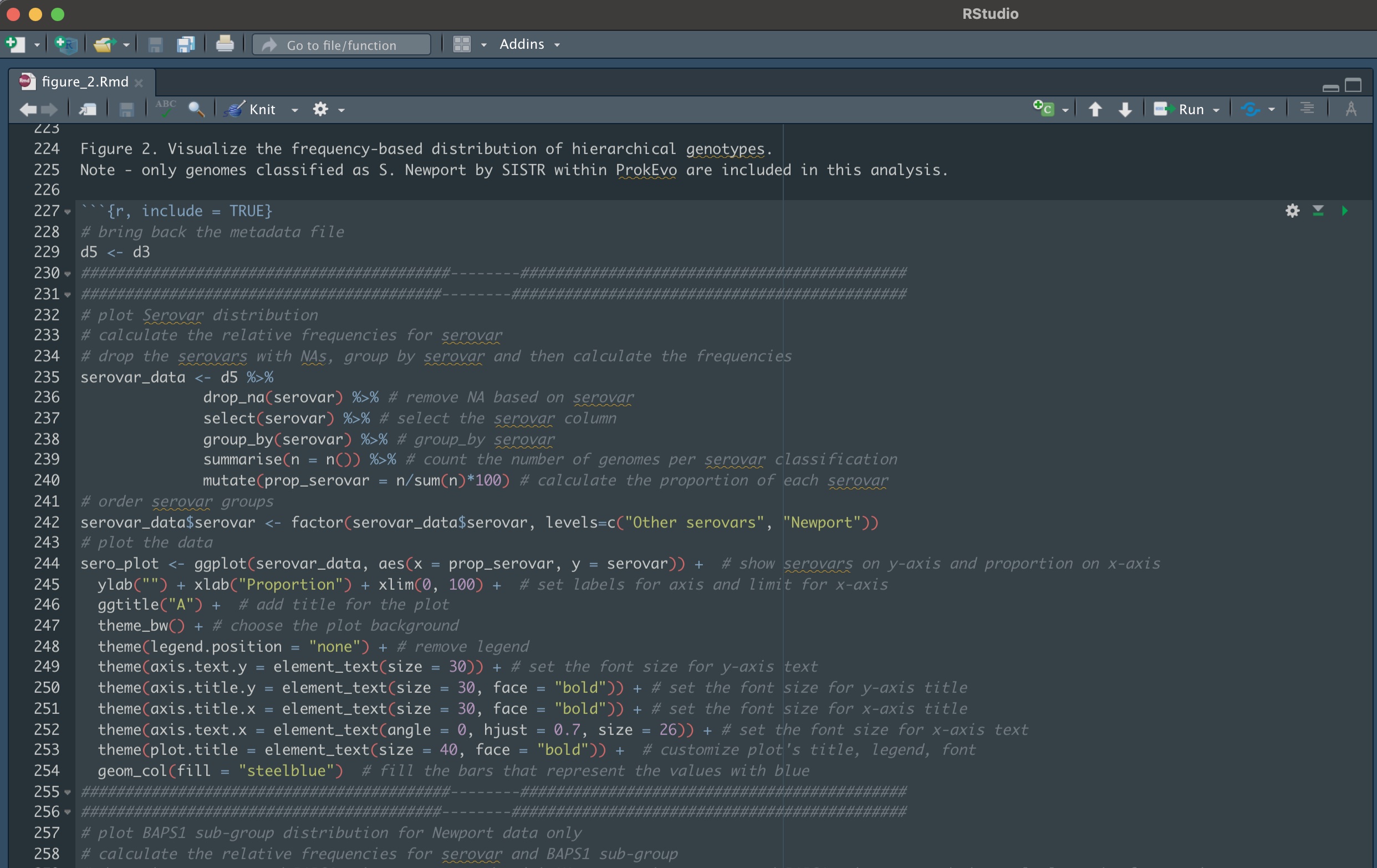Click the Create a Project icon
Viewport: 1377px width, 868px height.
(x=66, y=44)
